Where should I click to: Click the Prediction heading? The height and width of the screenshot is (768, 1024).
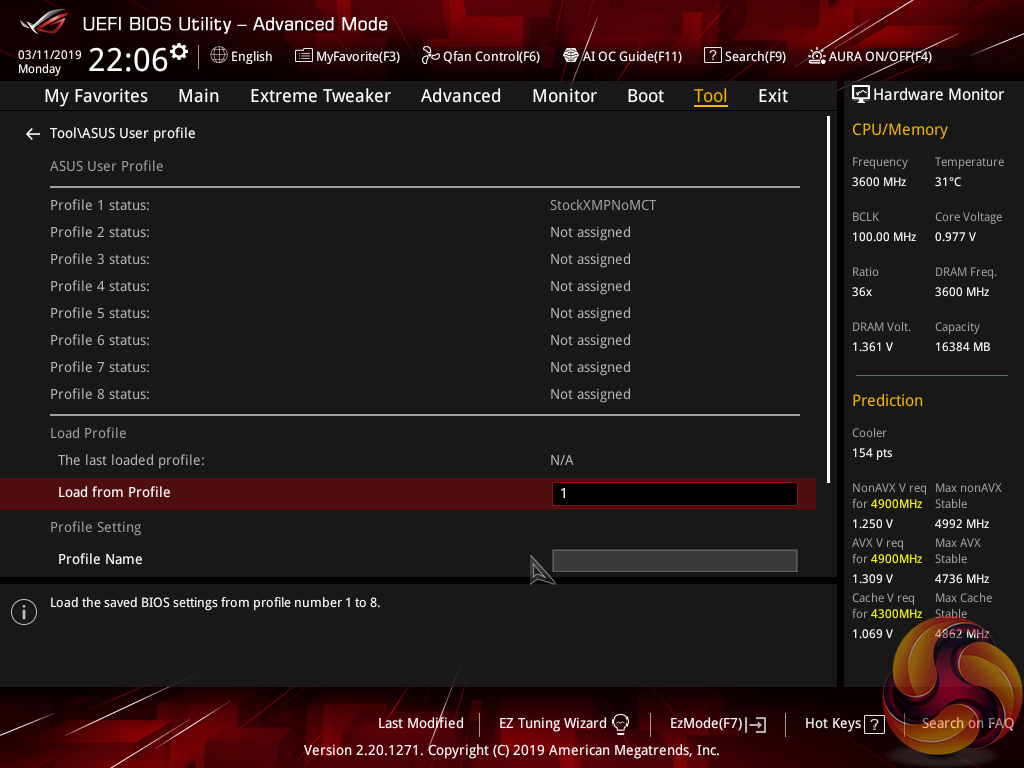tap(887, 400)
